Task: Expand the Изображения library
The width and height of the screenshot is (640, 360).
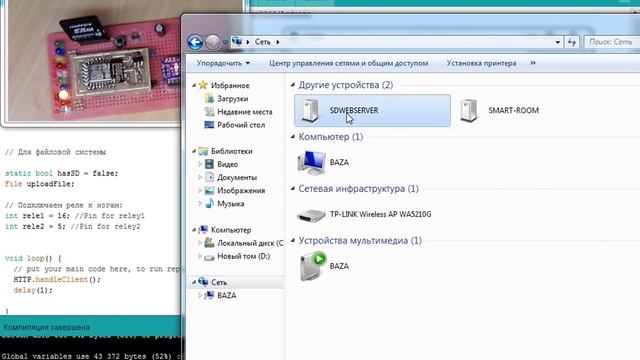Action: 200,190
